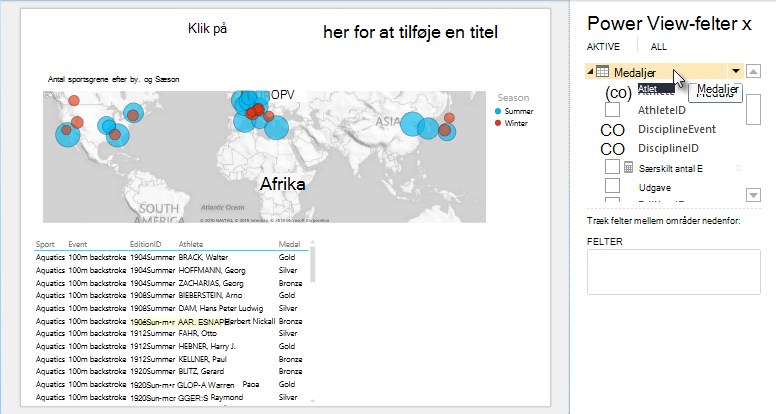This screenshot has width=776, height=414.
Task: Collapse the Medaljer table tree triangle
Action: [590, 72]
